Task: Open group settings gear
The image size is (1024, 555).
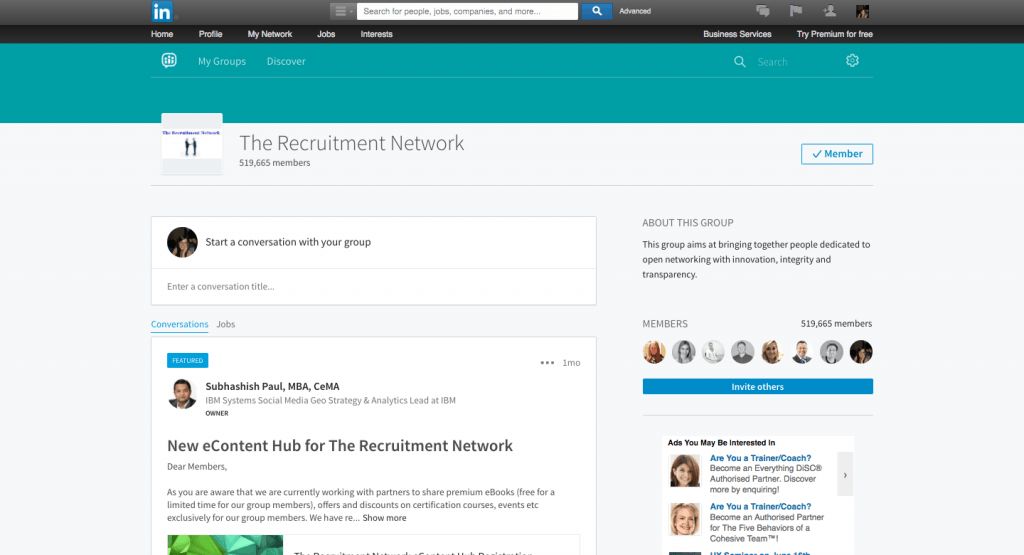Action: point(852,61)
